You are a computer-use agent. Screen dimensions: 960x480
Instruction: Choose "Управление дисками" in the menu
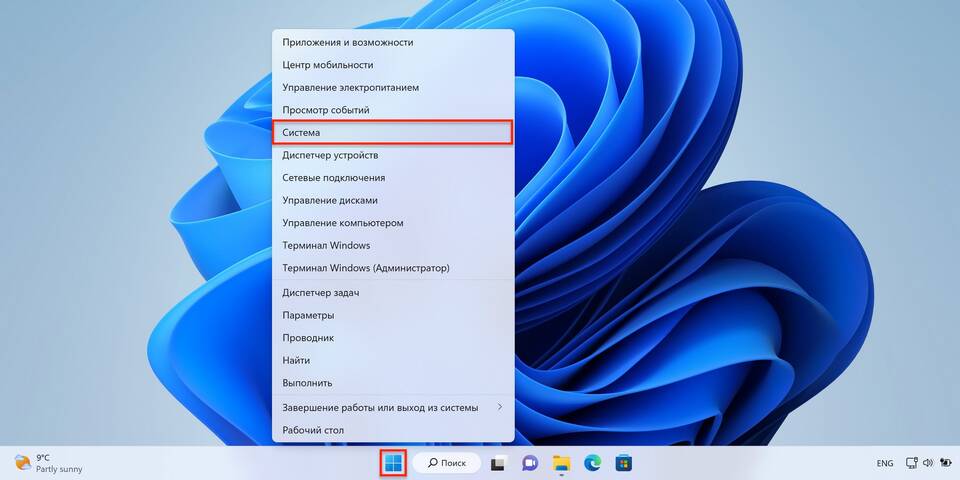coord(393,200)
